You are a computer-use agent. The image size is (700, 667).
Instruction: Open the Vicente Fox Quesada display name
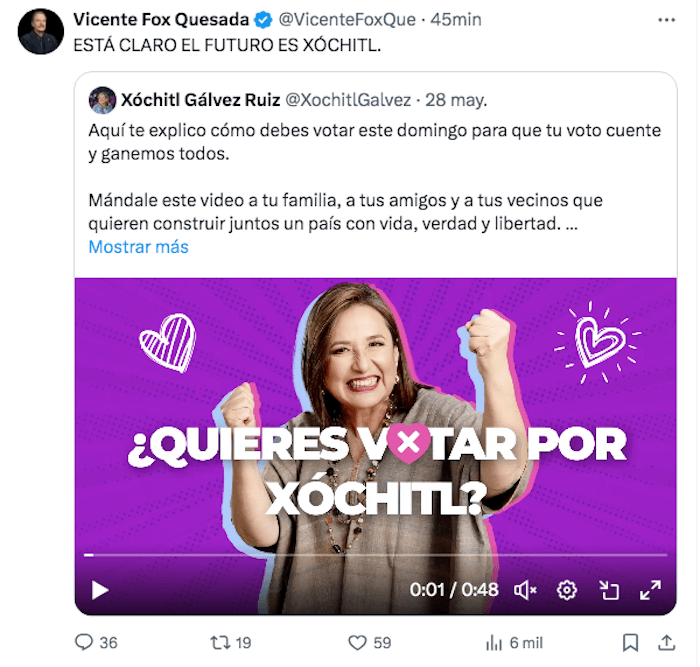[x=161, y=20]
